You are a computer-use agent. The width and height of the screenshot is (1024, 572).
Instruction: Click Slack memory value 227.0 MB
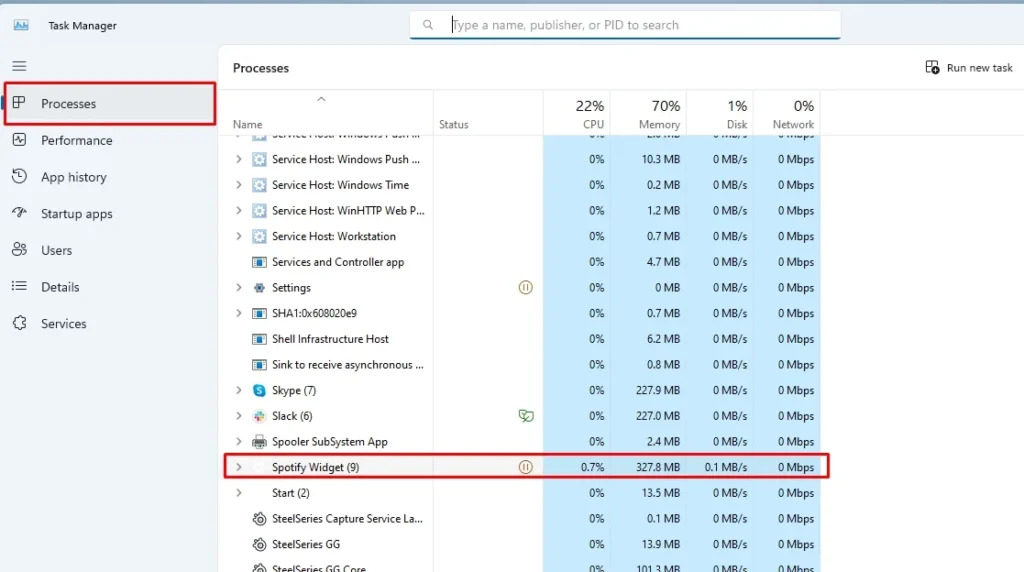658,416
